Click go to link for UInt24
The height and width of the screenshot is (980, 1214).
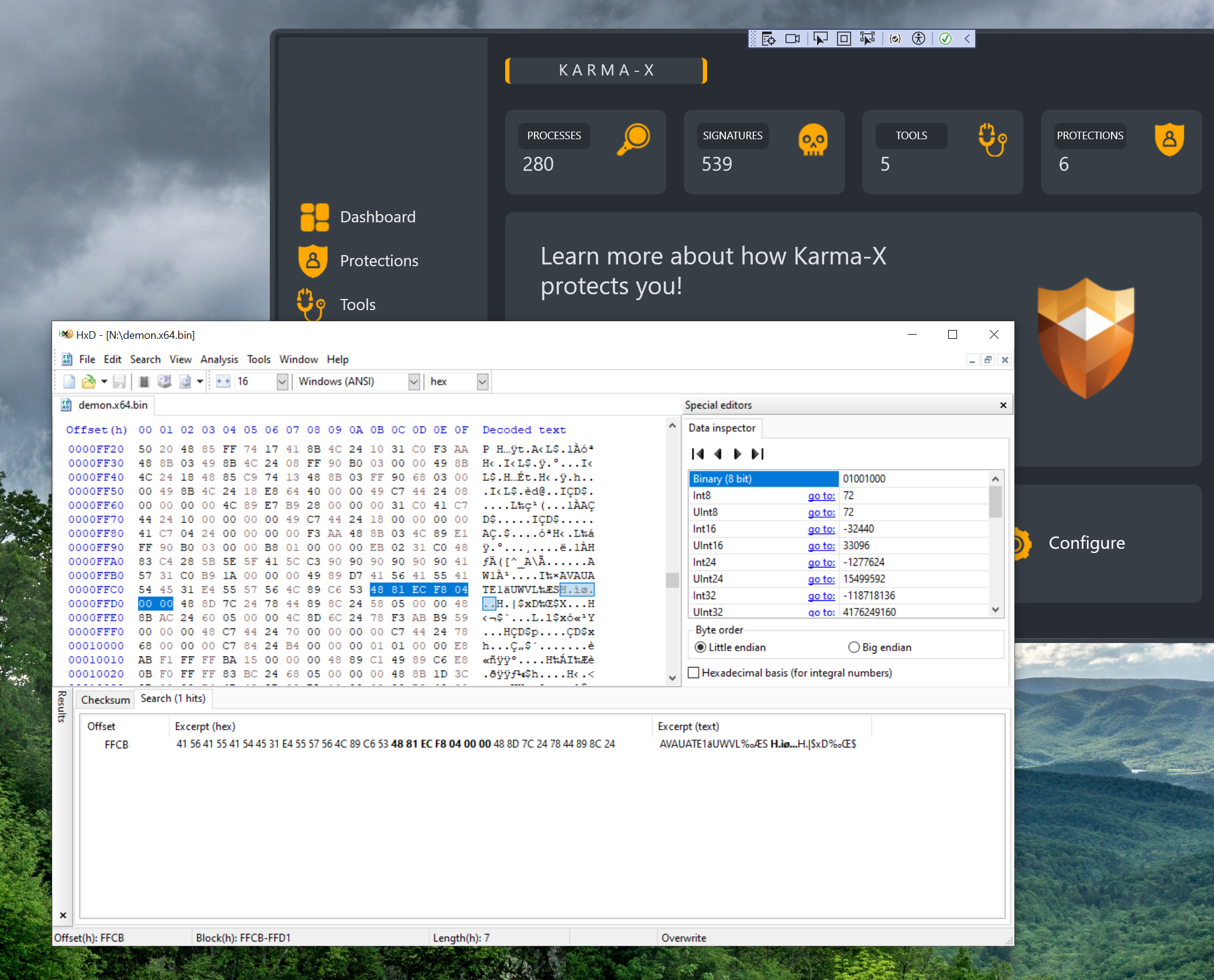821,579
